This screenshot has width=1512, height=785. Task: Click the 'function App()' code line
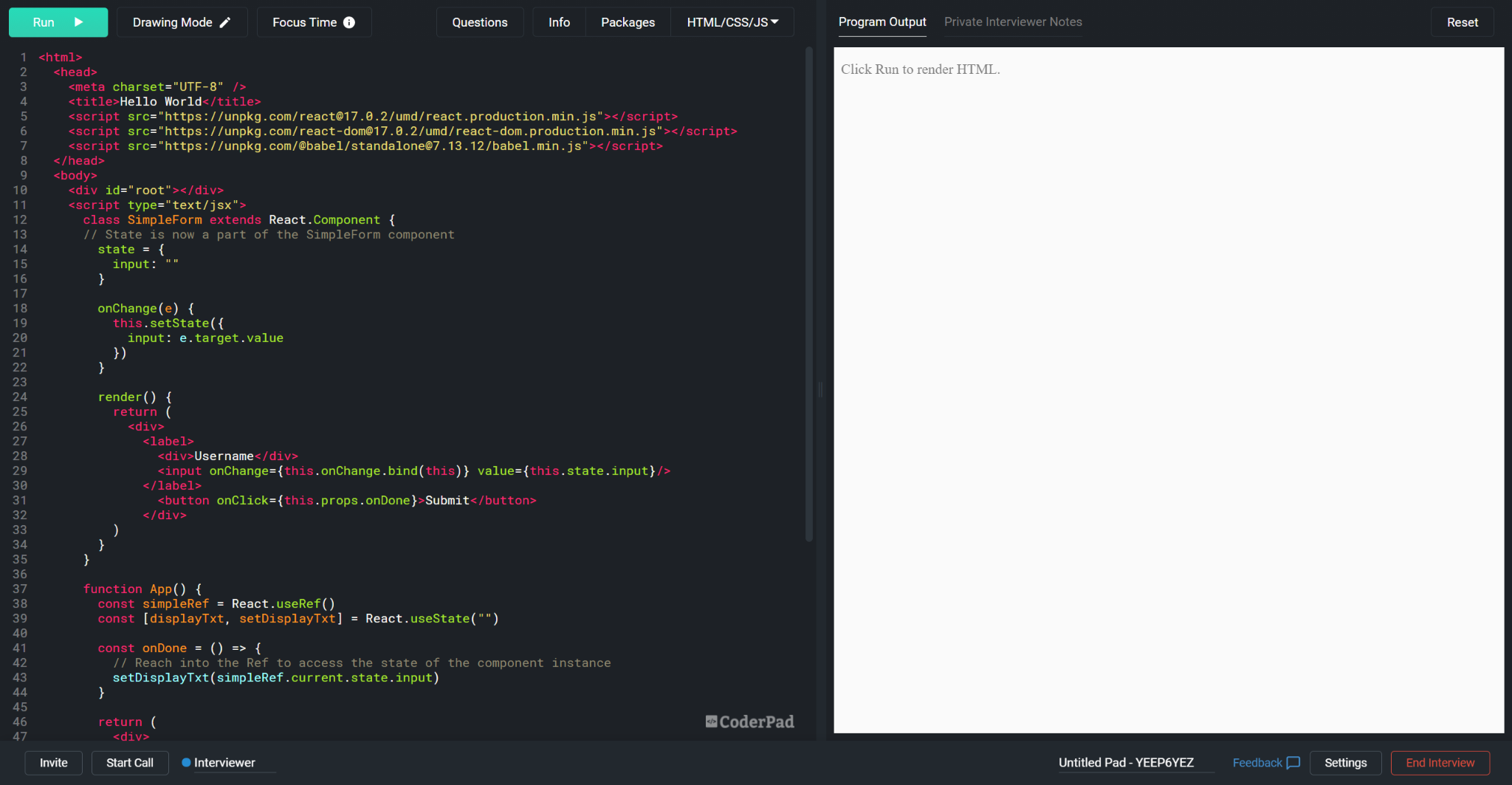point(142,589)
